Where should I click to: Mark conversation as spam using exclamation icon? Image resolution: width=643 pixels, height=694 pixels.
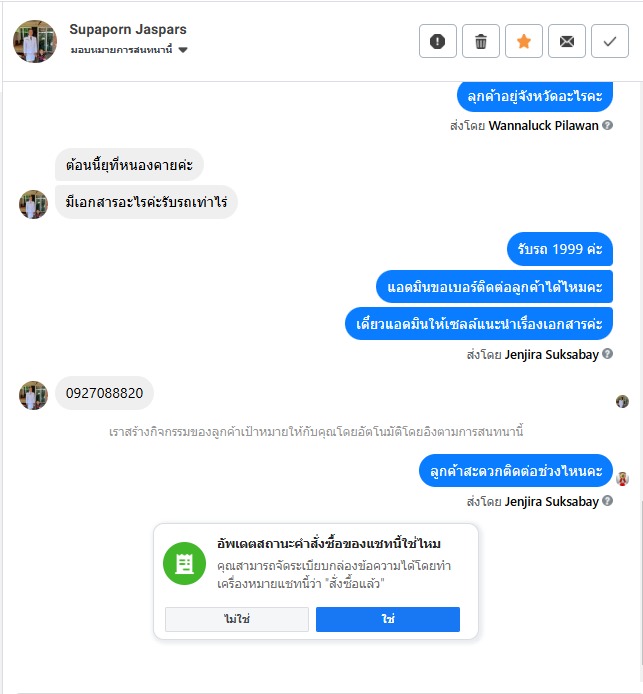437,41
